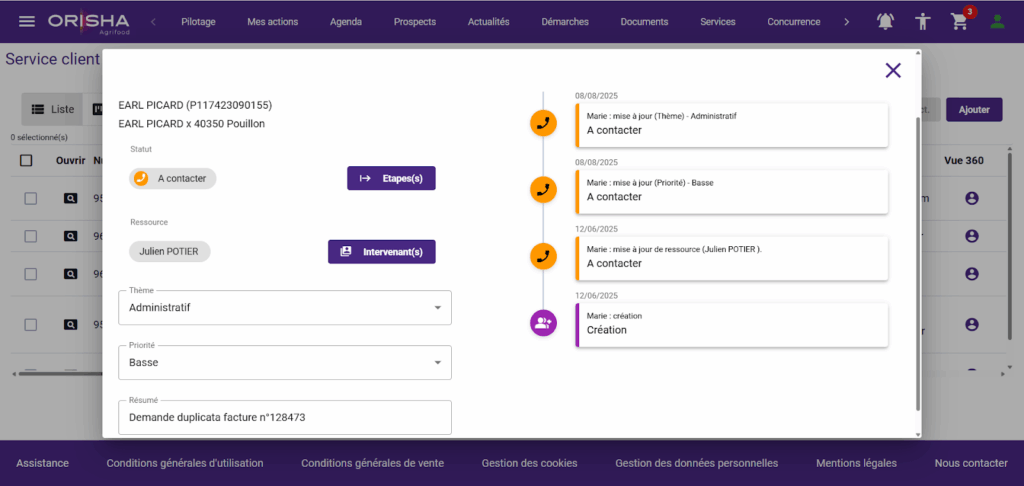Click the Etapes(s) button

[391, 178]
